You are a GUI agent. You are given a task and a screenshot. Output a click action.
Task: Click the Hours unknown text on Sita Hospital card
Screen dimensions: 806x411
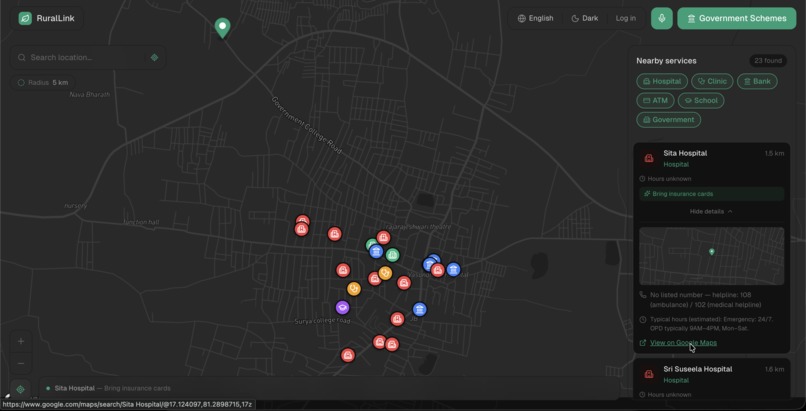[669, 179]
